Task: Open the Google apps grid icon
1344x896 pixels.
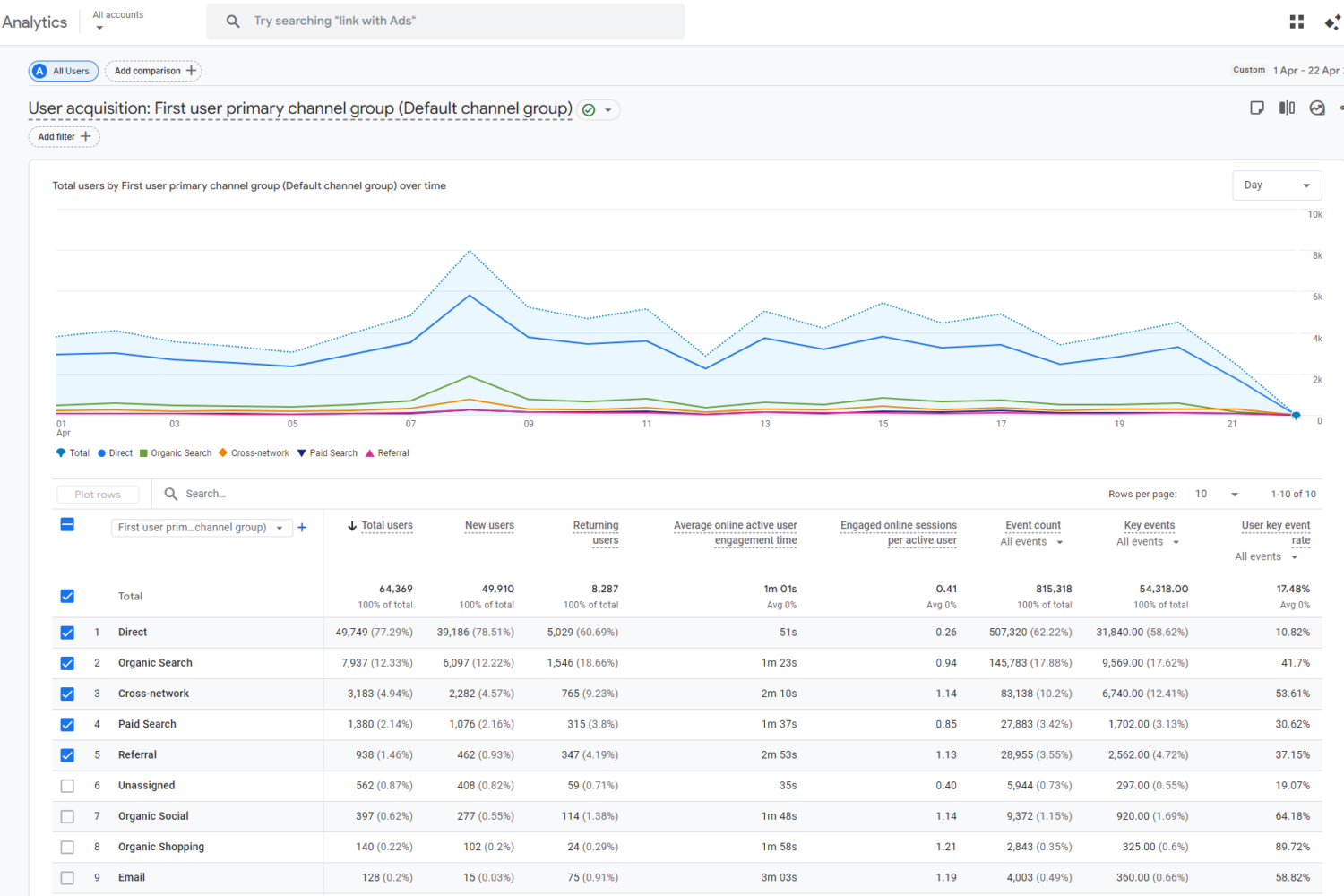Action: 1297,22
